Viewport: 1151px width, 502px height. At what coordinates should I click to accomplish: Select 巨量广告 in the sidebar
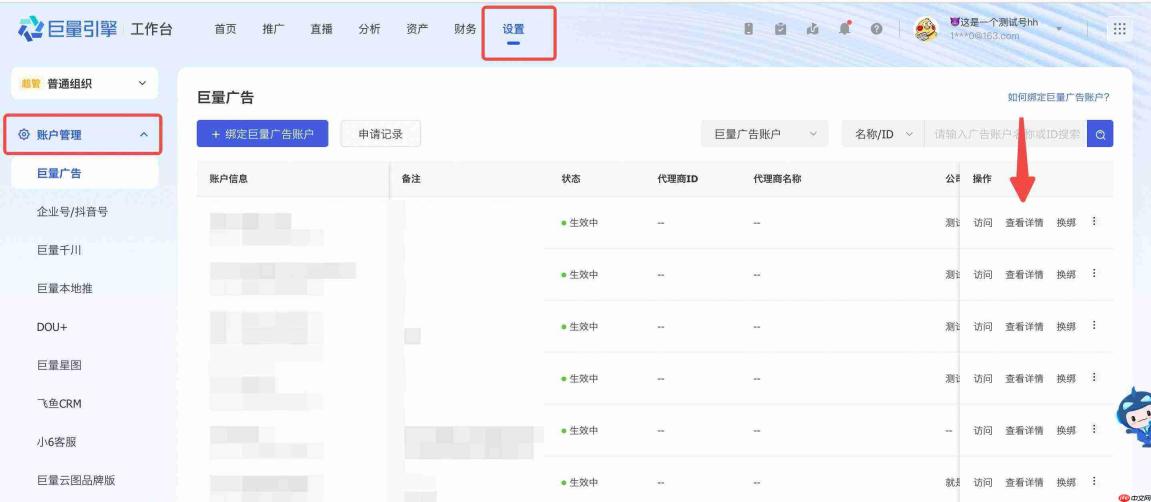point(84,174)
